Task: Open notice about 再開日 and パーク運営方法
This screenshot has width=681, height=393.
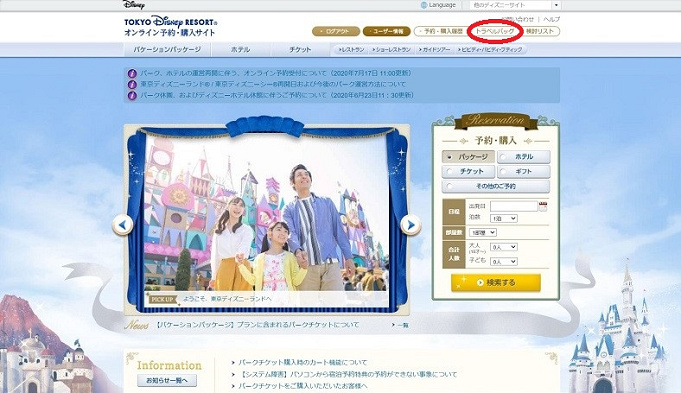Action: coord(273,84)
